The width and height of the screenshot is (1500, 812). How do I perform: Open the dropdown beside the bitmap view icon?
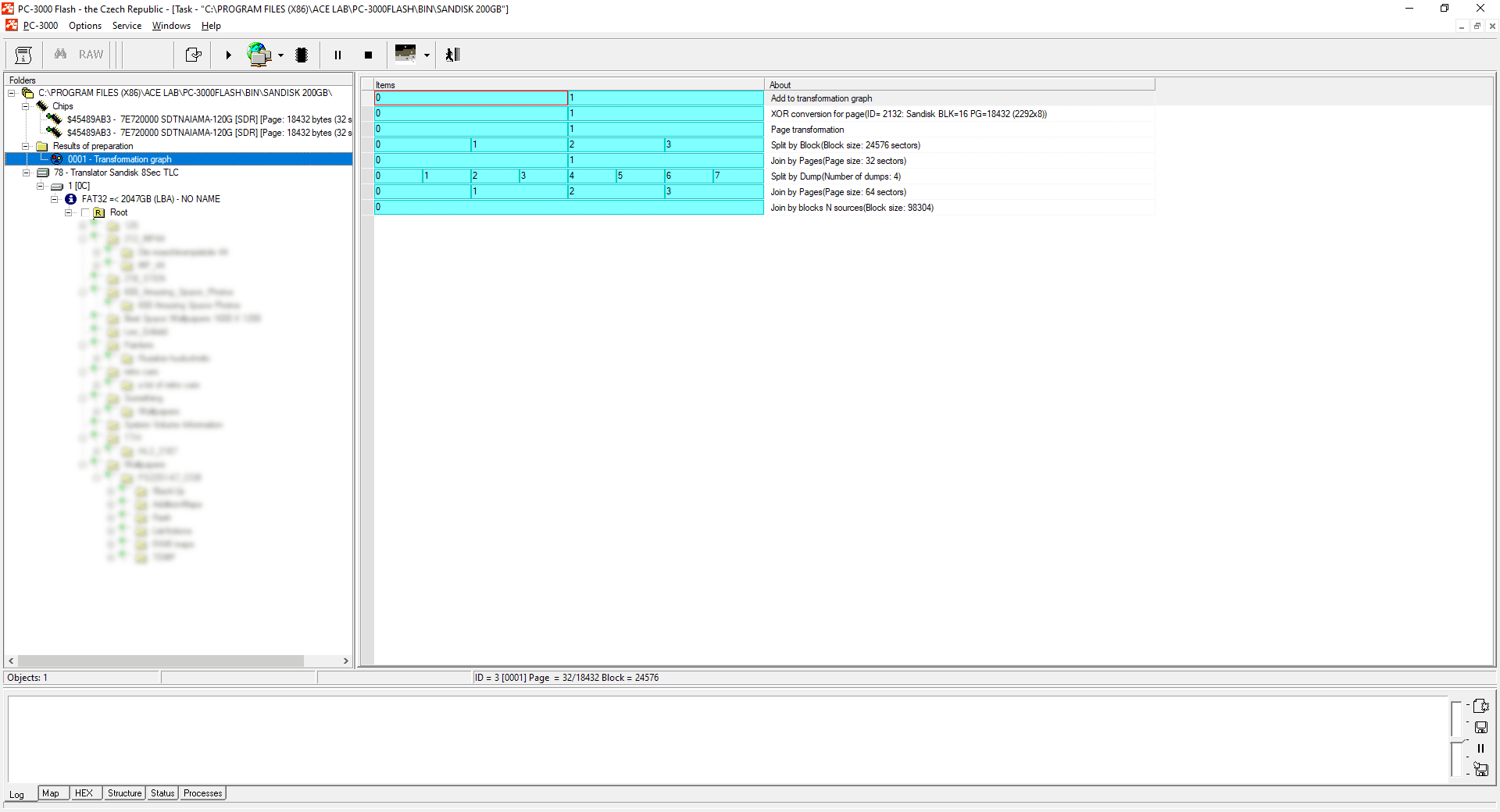(427, 55)
